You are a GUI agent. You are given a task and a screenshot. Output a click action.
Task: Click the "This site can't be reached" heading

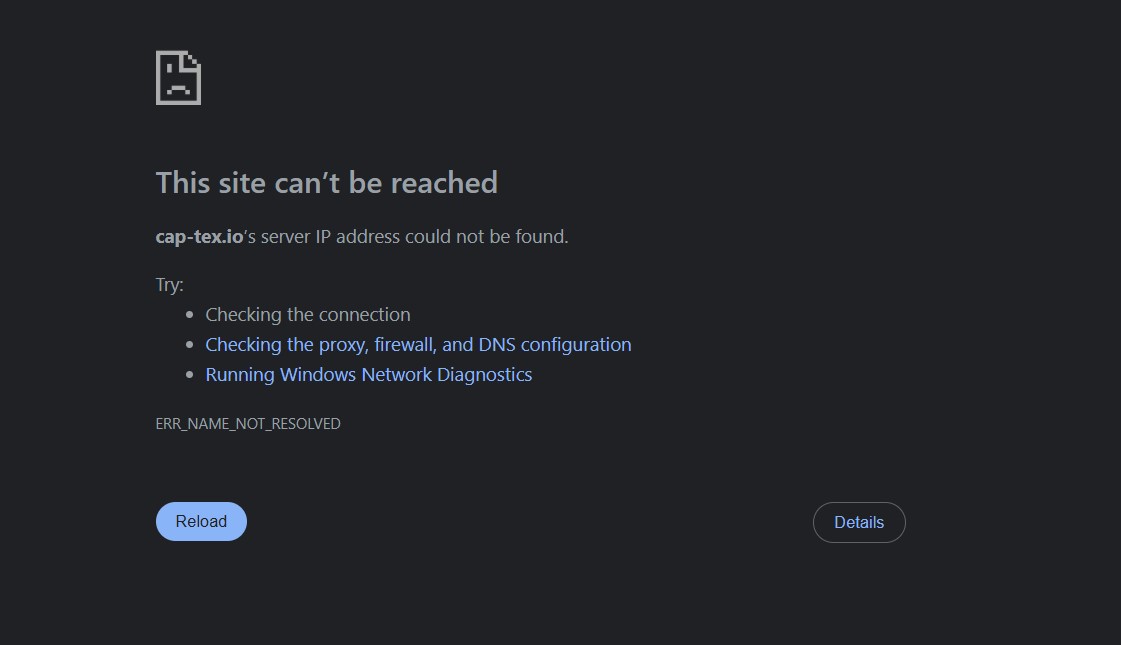click(327, 183)
